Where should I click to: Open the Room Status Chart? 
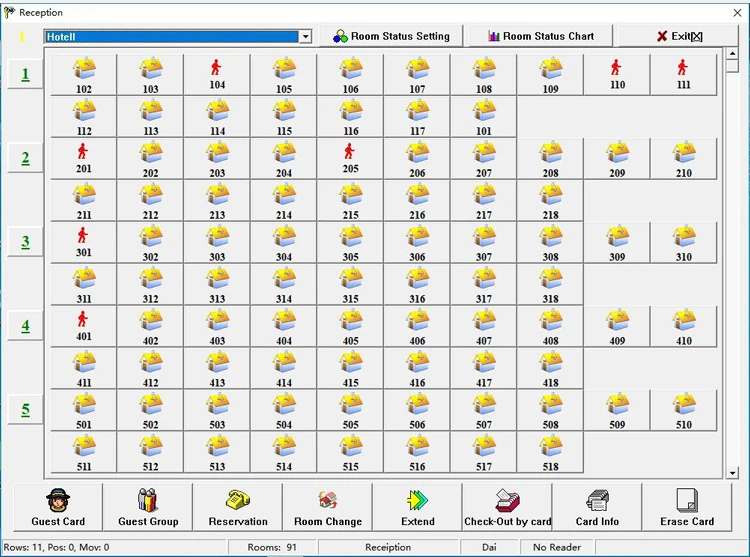click(x=540, y=36)
